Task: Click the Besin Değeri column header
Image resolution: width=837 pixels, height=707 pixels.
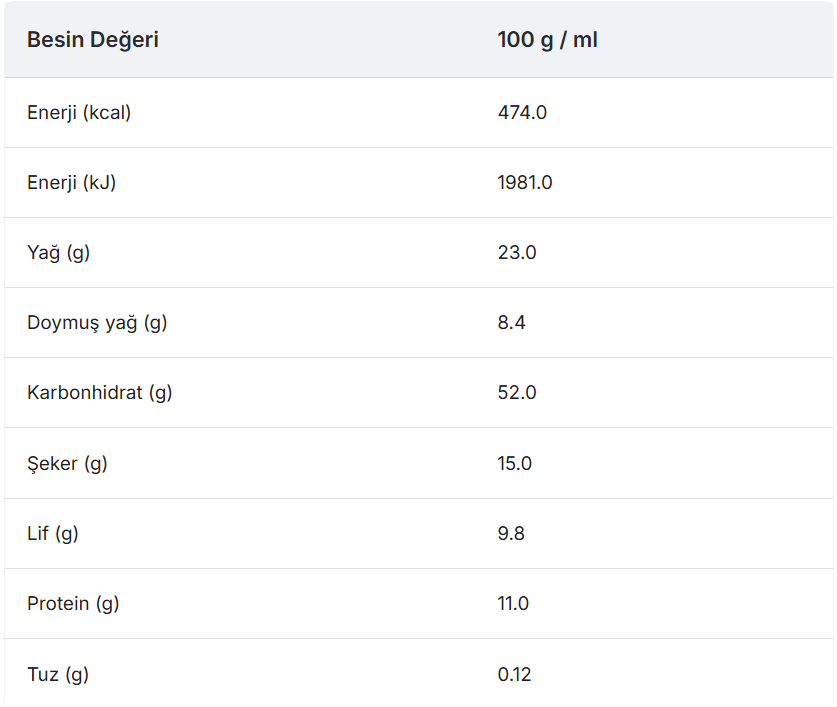Action: coord(93,40)
